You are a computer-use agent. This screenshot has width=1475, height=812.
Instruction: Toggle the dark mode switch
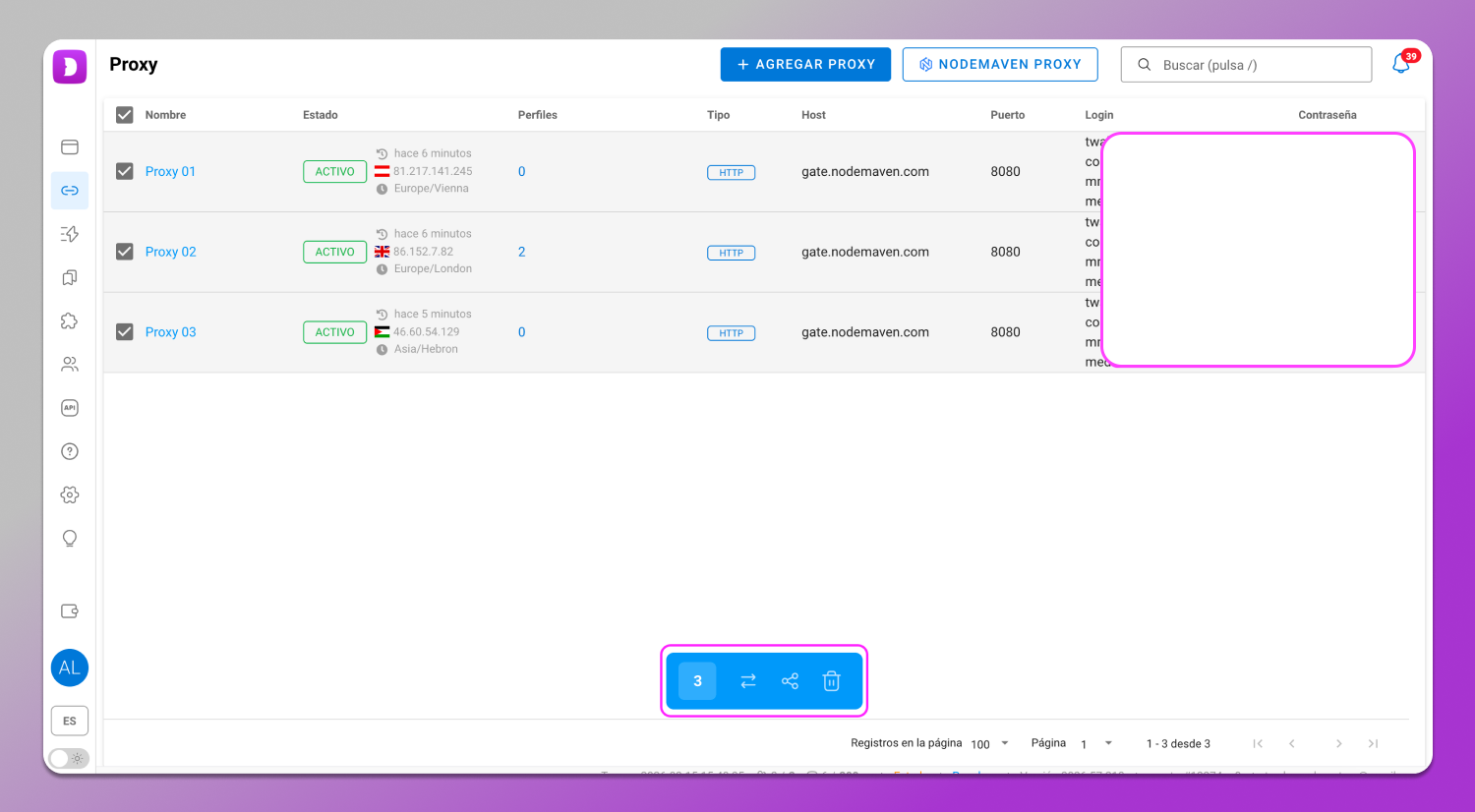(x=69, y=758)
